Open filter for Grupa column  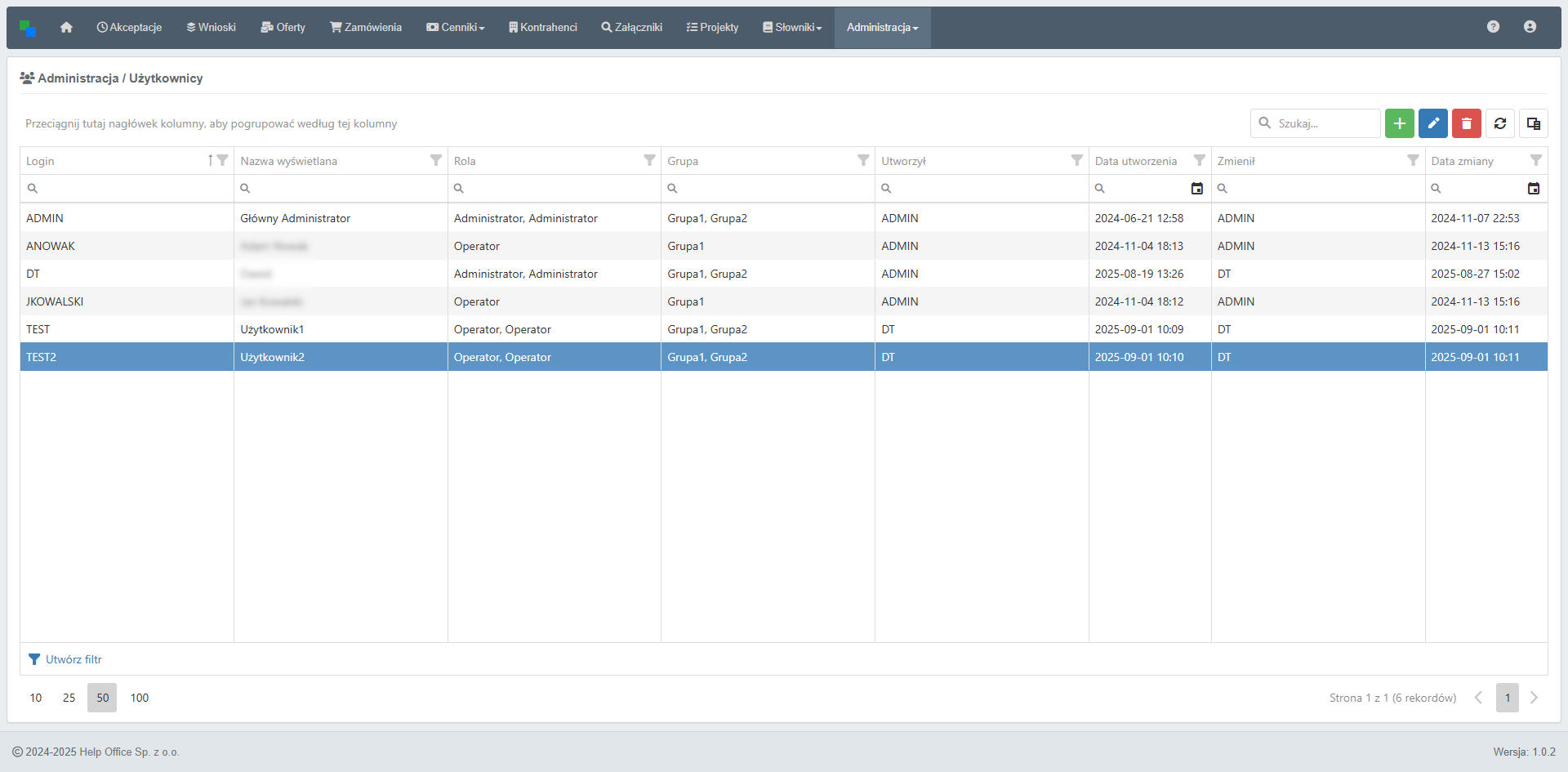click(863, 160)
